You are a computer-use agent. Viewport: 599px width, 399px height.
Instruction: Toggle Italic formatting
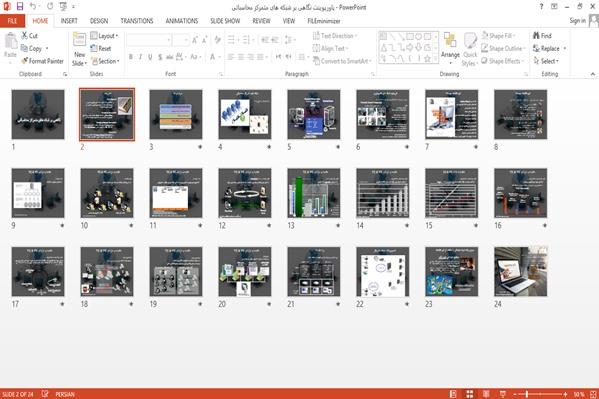point(140,57)
